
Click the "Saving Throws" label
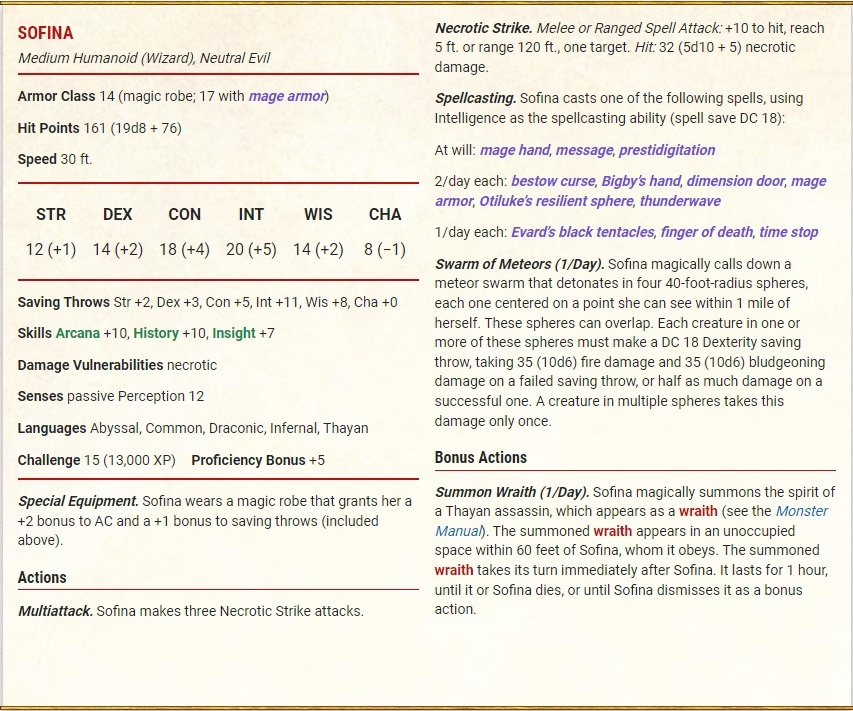(64, 302)
